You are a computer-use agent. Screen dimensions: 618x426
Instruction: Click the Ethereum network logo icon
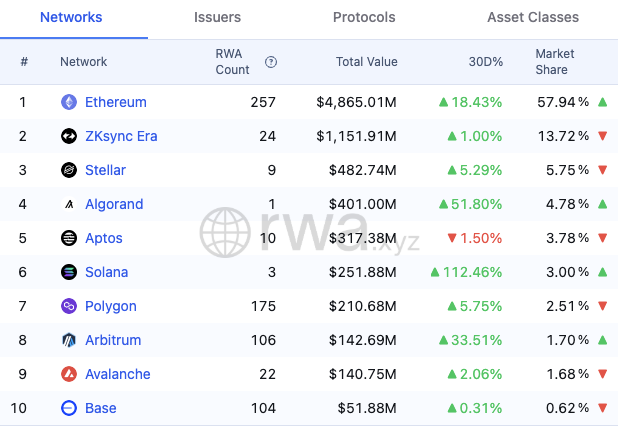click(69, 102)
